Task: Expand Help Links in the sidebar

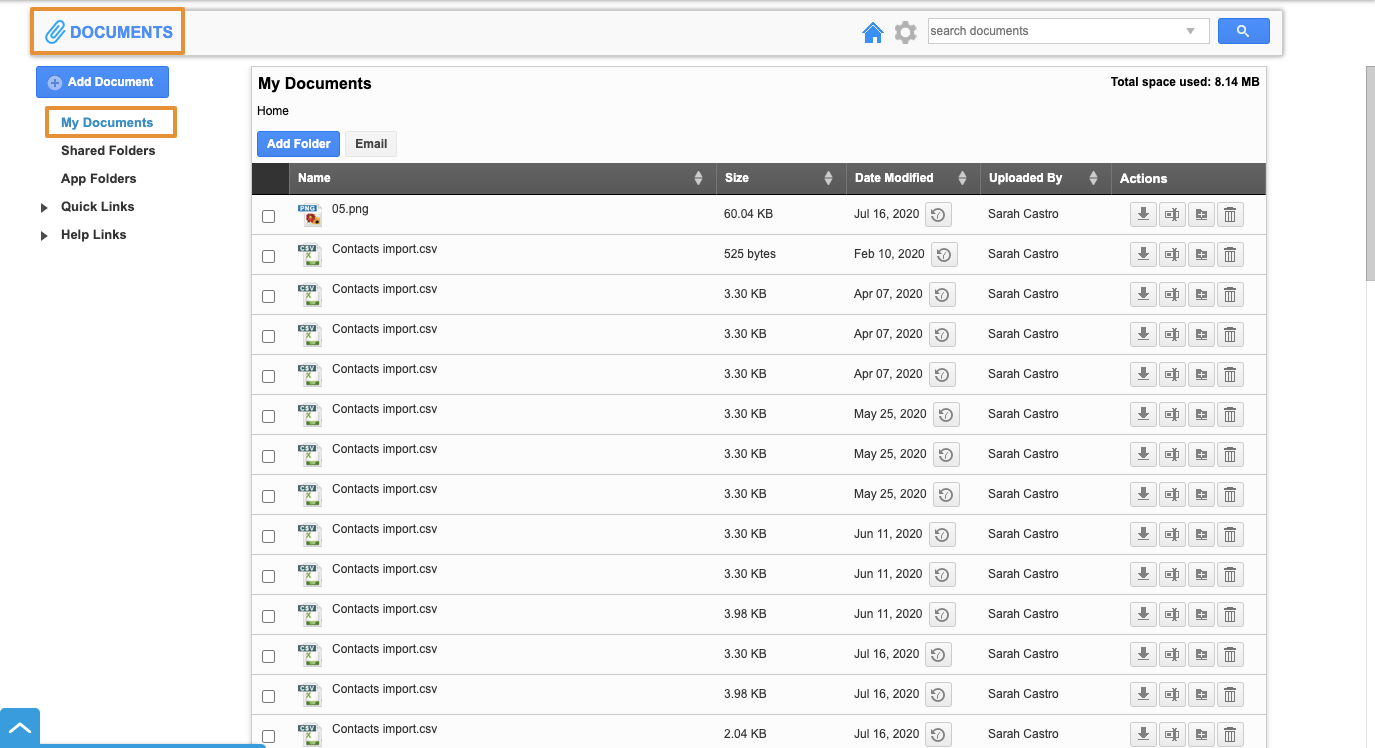Action: pos(44,236)
